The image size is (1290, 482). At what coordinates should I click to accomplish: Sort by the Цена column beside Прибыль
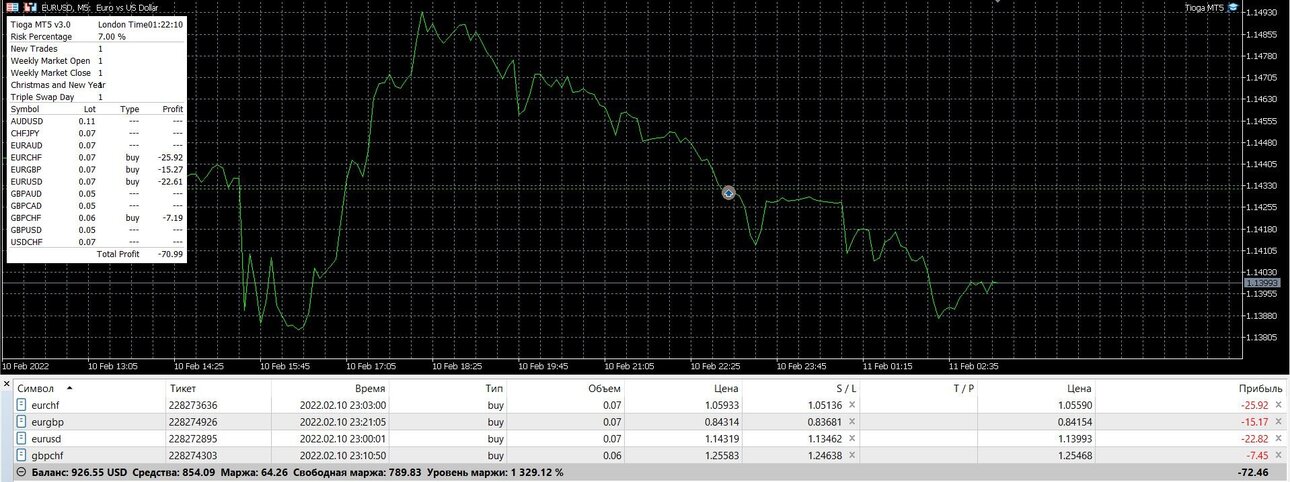click(x=1079, y=388)
